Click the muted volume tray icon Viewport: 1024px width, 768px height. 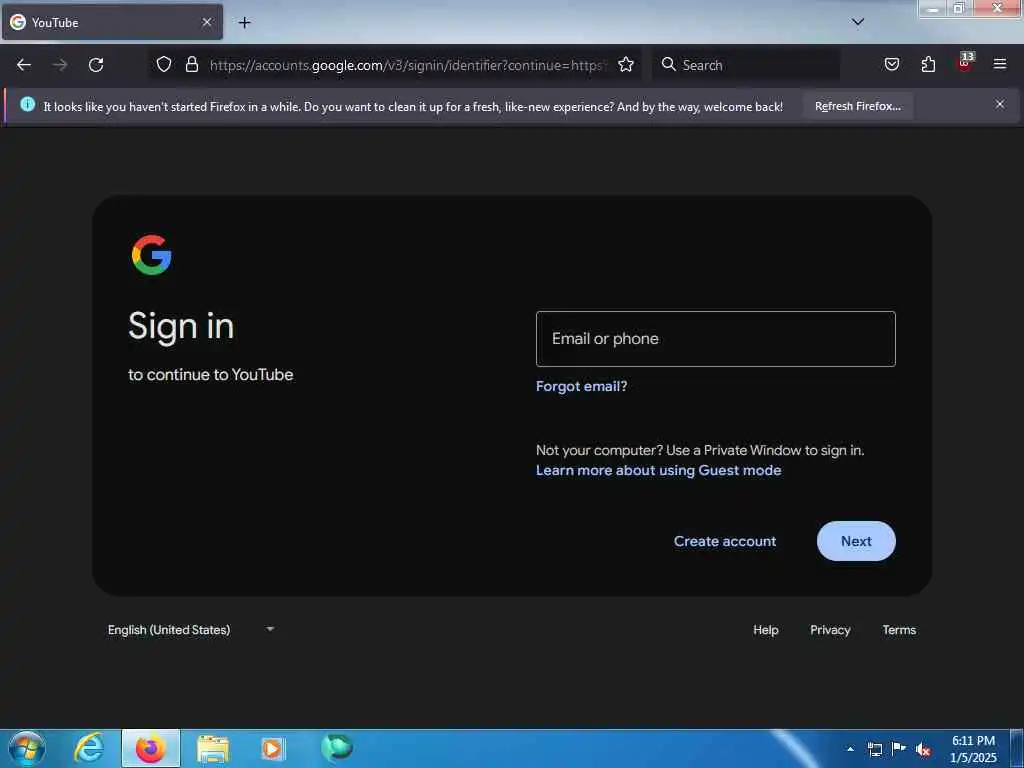point(923,750)
